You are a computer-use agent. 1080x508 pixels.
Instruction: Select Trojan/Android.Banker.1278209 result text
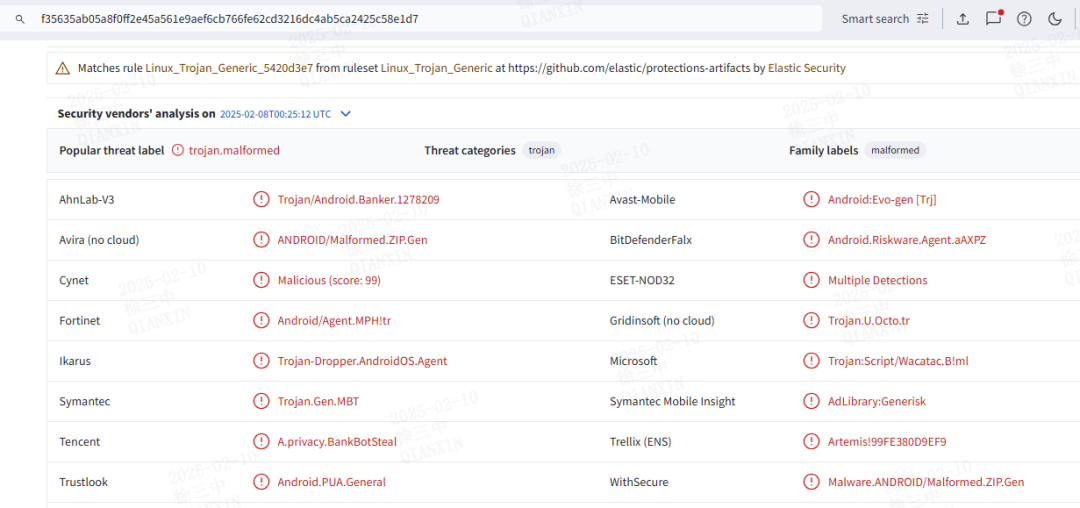click(358, 200)
